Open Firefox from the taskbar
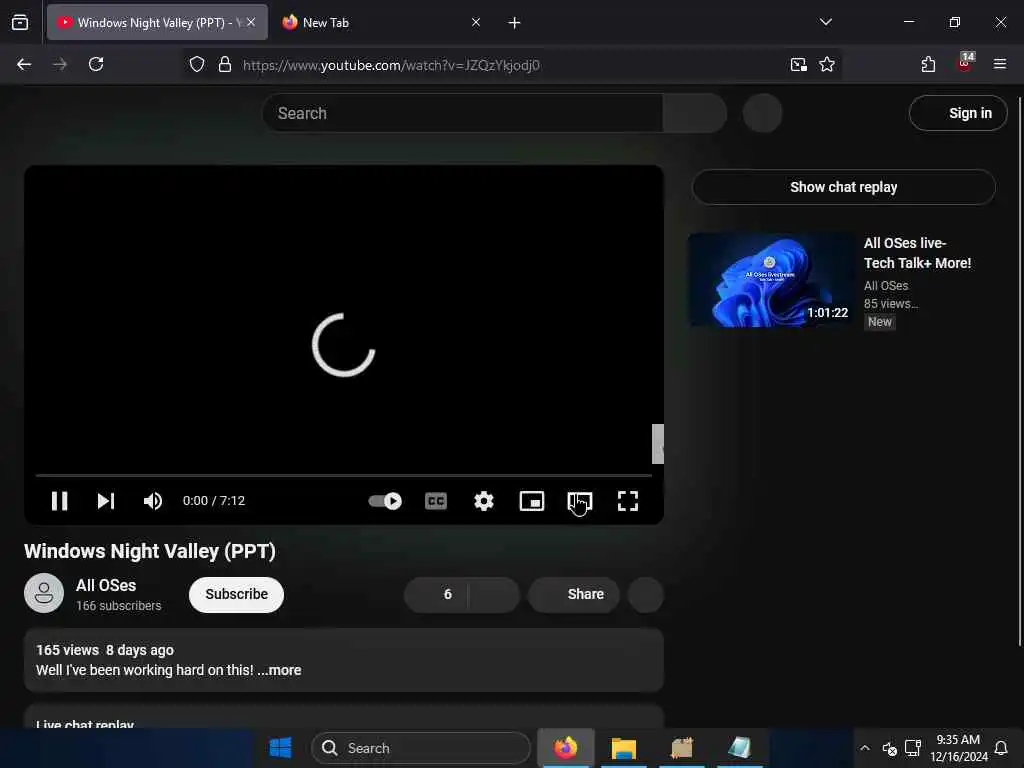Image resolution: width=1024 pixels, height=768 pixels. [x=566, y=748]
